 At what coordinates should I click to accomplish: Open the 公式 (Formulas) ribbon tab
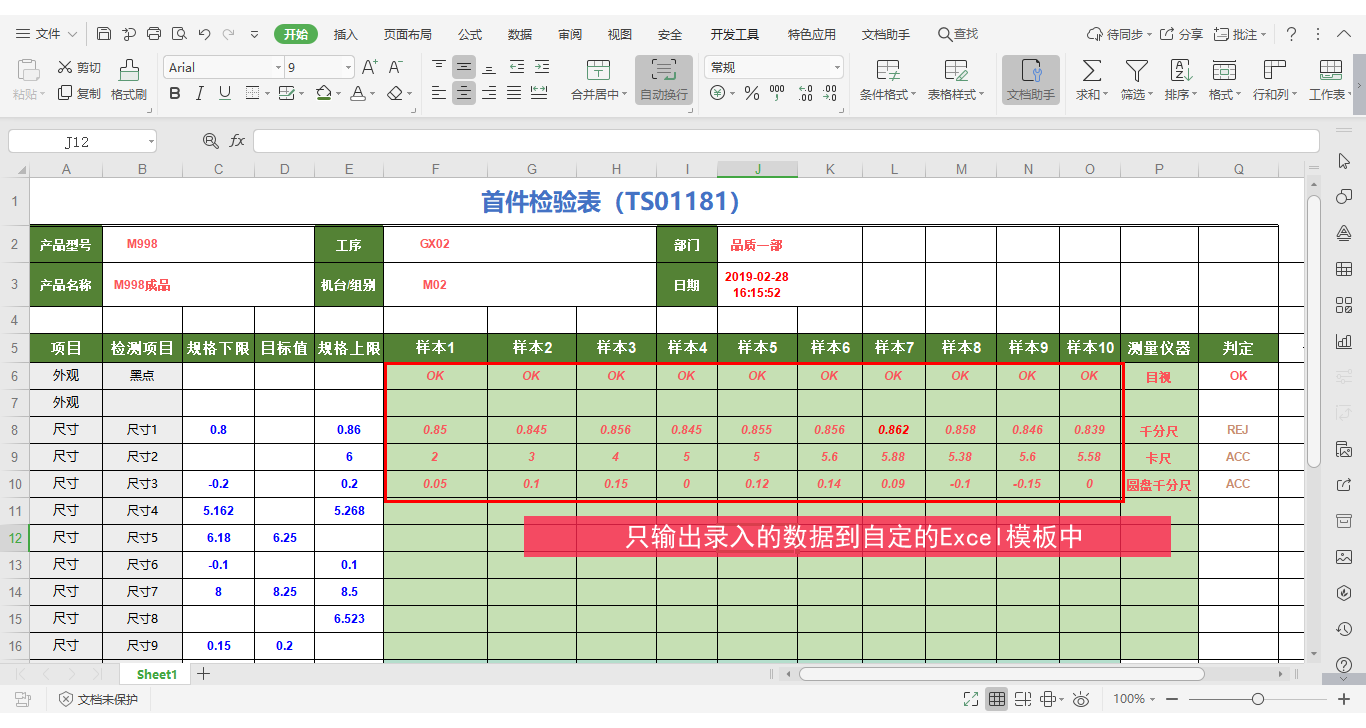(470, 34)
